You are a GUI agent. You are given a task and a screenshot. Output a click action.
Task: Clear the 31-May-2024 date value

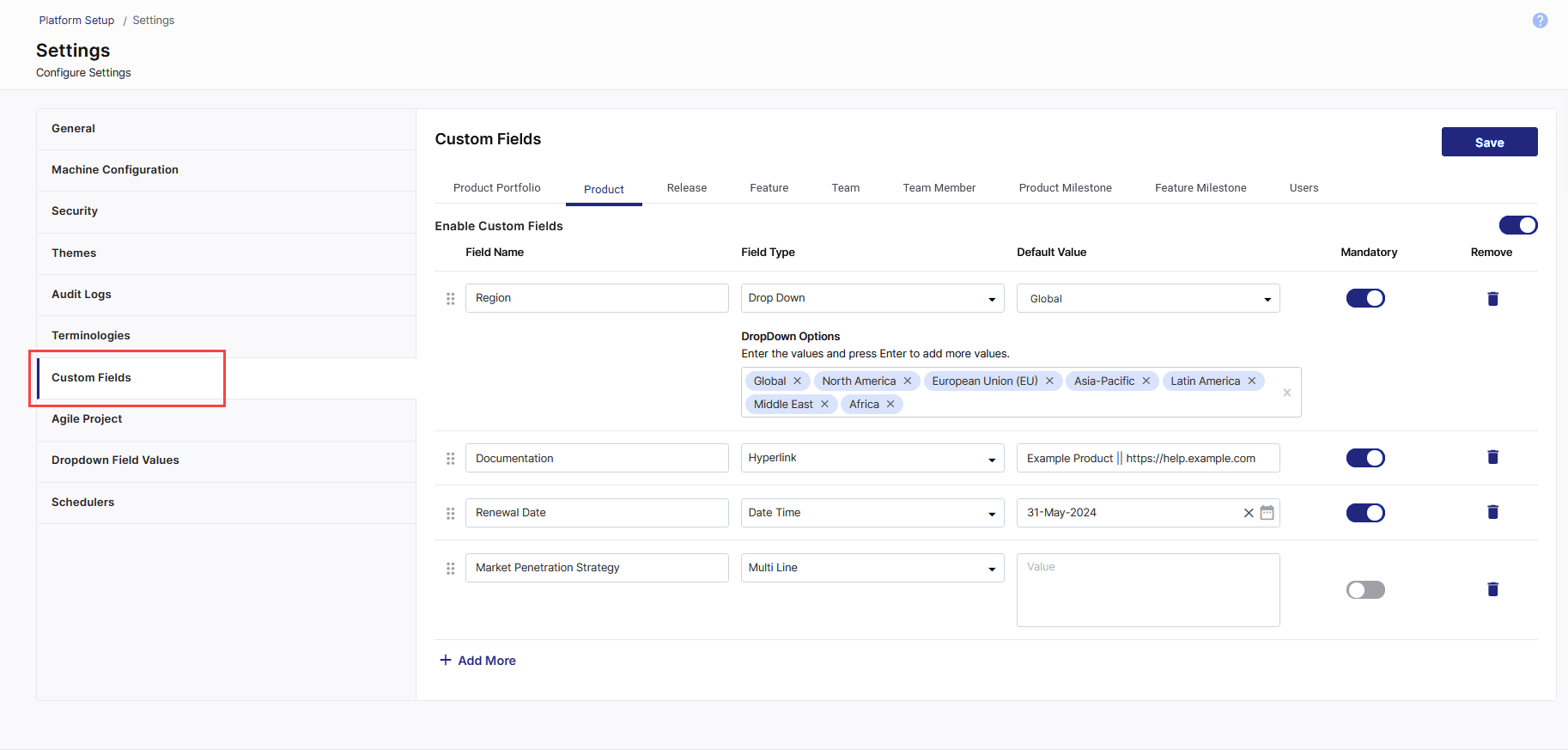pos(1249,513)
